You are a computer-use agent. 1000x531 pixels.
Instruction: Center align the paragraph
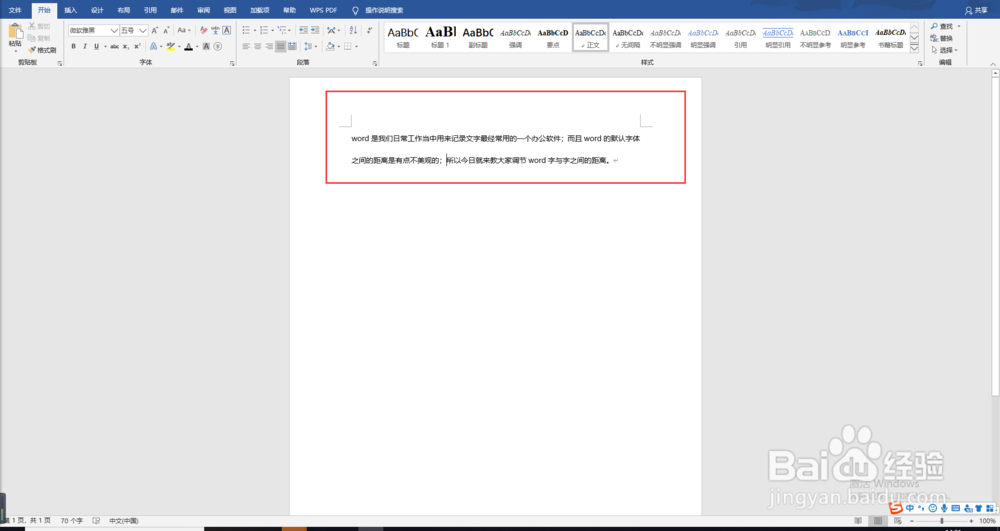(x=258, y=47)
